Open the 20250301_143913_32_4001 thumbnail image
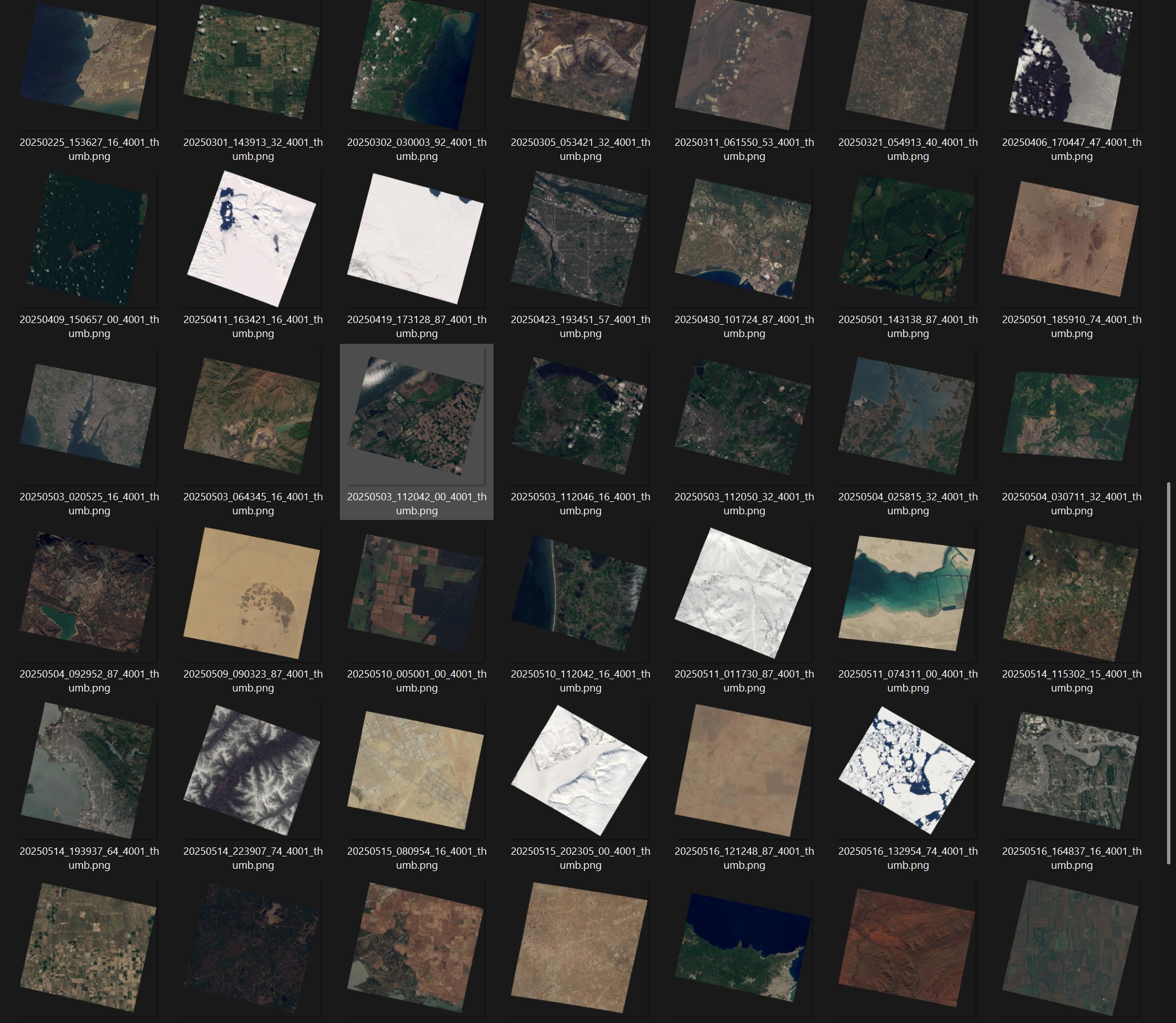This screenshot has height=1023, width=1176. 252,61
